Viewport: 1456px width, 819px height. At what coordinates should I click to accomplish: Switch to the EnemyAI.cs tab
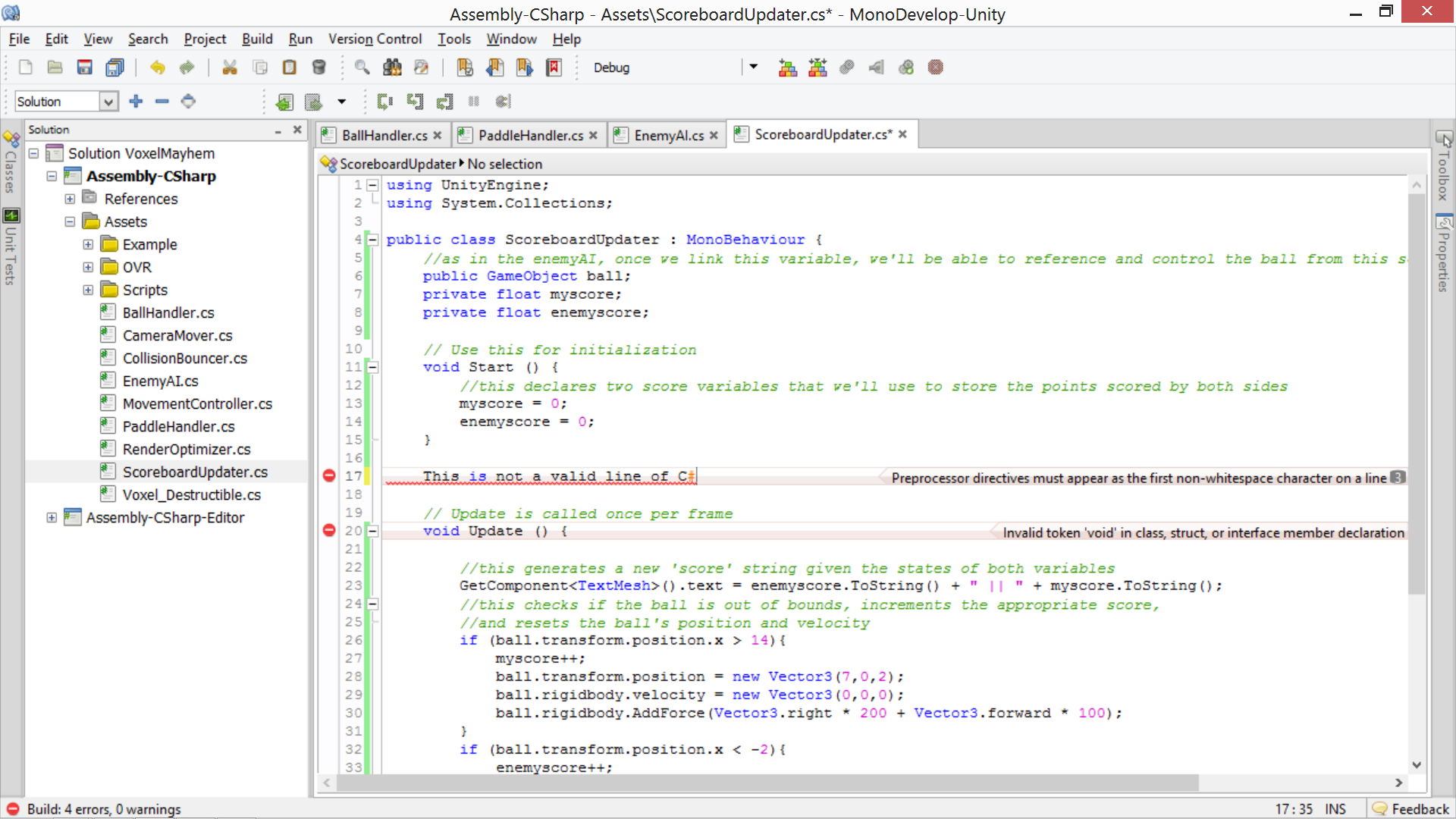tap(668, 135)
